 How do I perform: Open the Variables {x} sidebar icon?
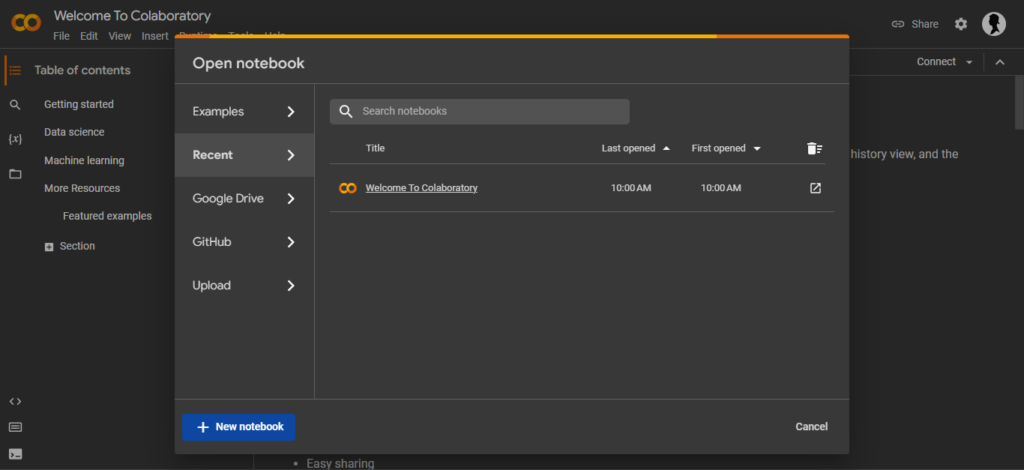[x=15, y=138]
